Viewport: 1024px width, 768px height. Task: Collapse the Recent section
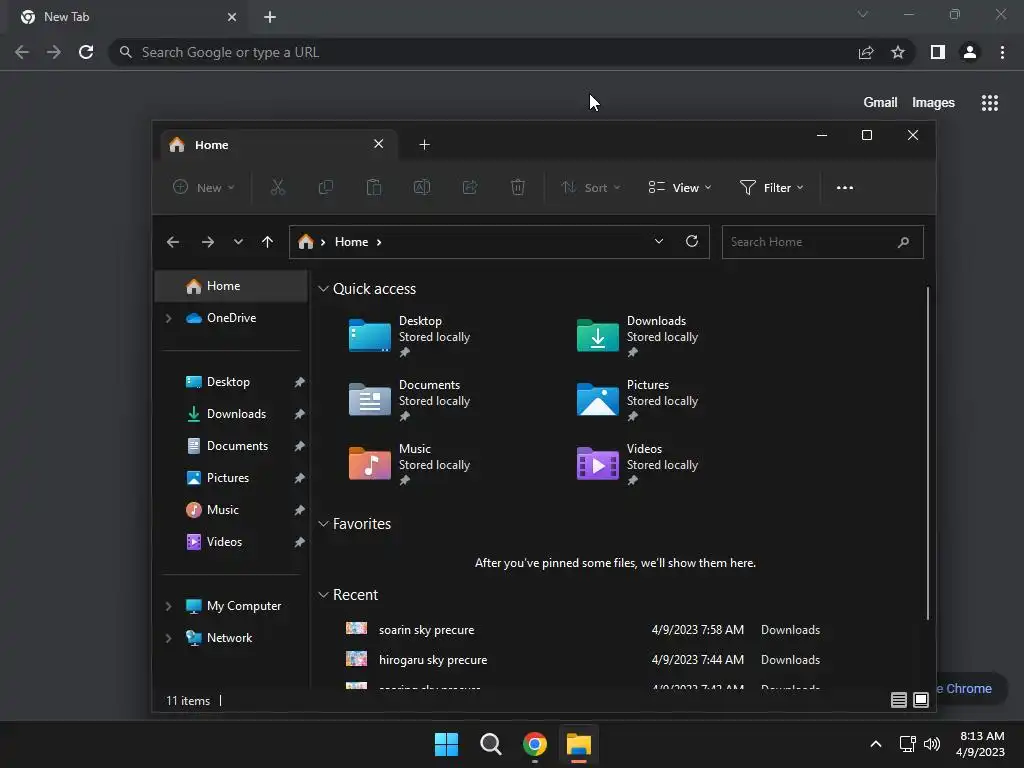(323, 595)
